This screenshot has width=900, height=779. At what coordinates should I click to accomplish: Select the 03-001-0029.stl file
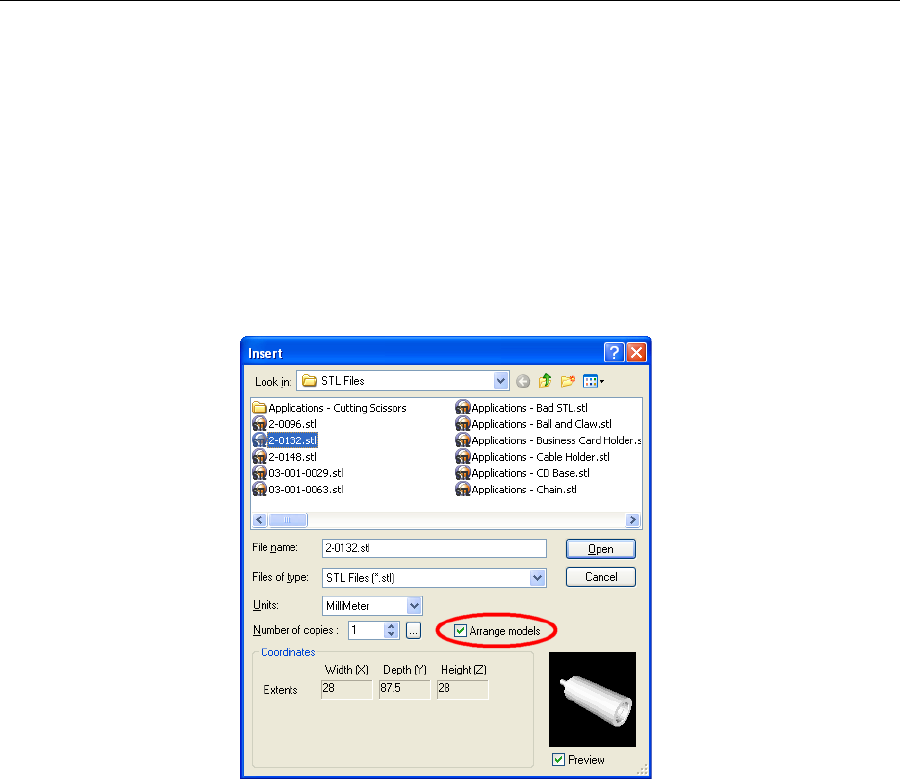[298, 473]
